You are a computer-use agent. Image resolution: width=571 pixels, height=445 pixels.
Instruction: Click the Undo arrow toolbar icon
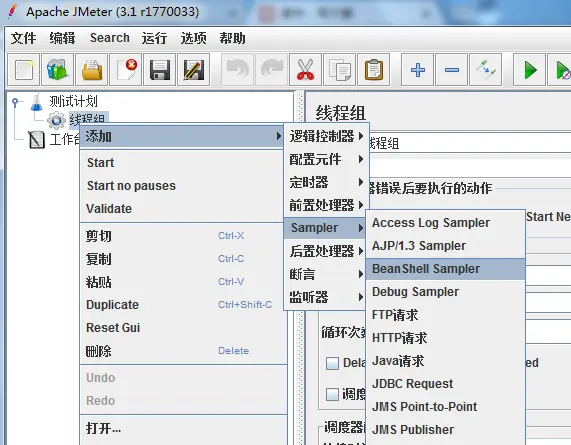click(x=237, y=70)
